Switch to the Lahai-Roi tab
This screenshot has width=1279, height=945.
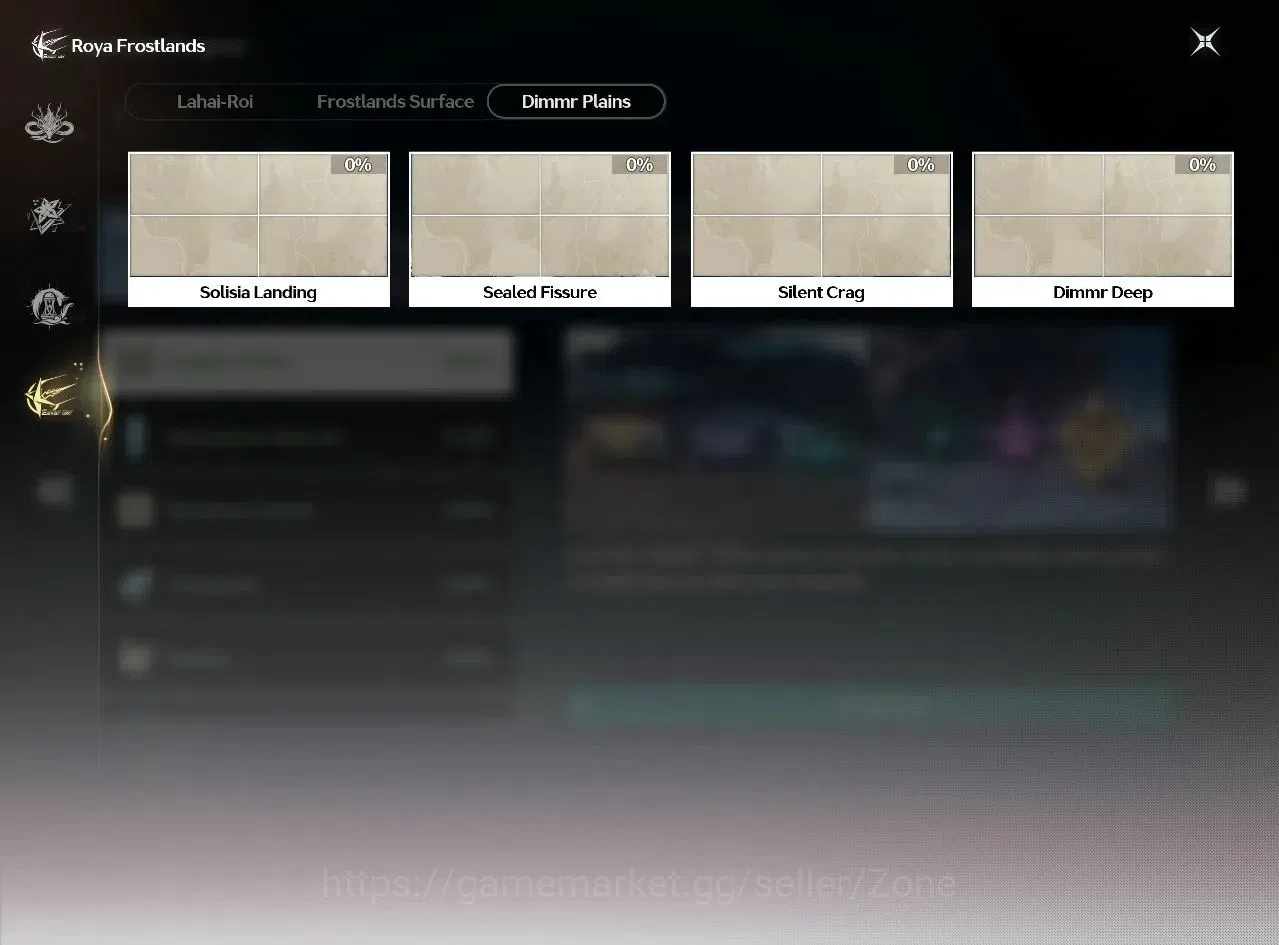pos(215,102)
